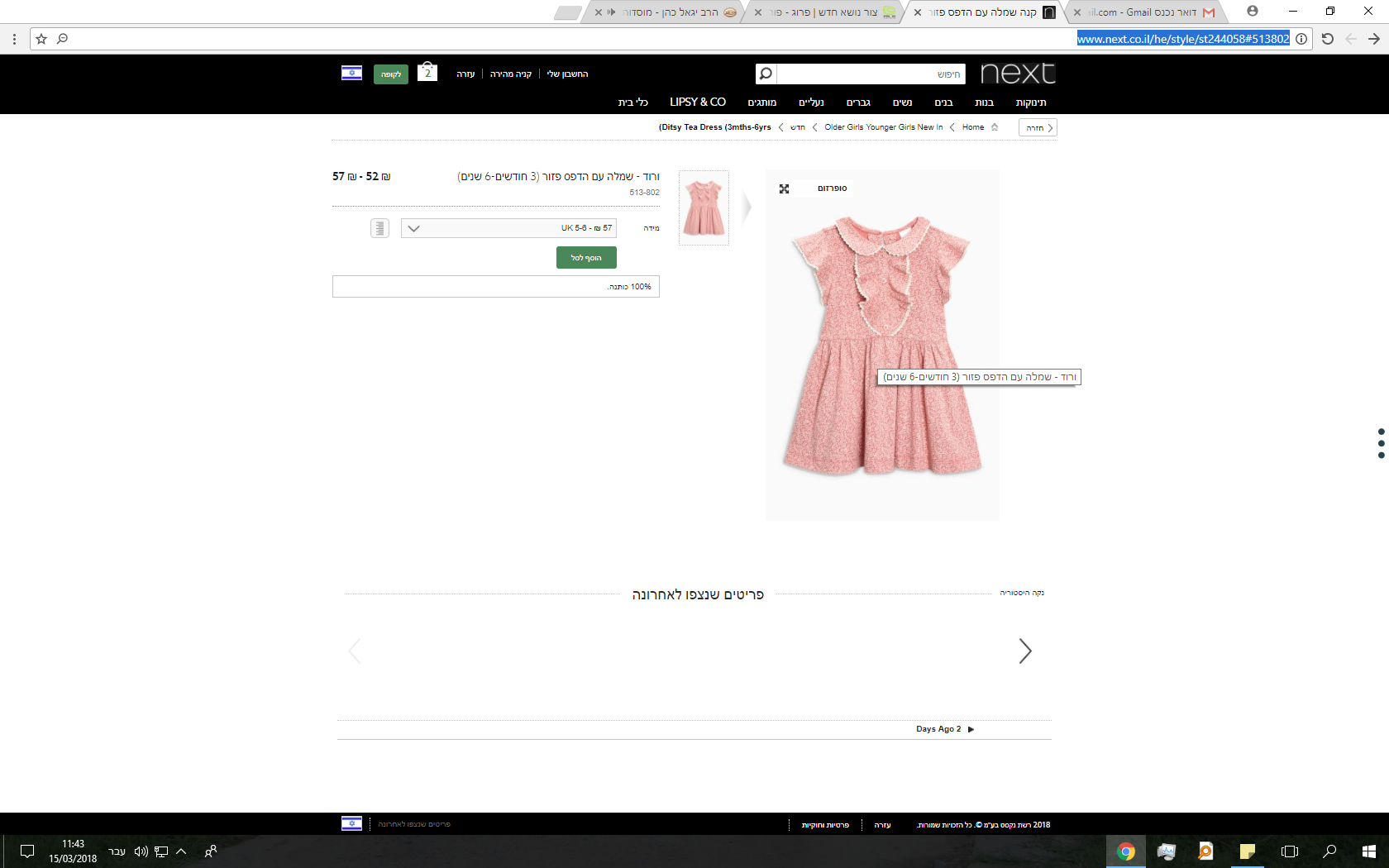Click the taskbar search magnifier
Screen dimensions: 1389x868
[x=1329, y=851]
